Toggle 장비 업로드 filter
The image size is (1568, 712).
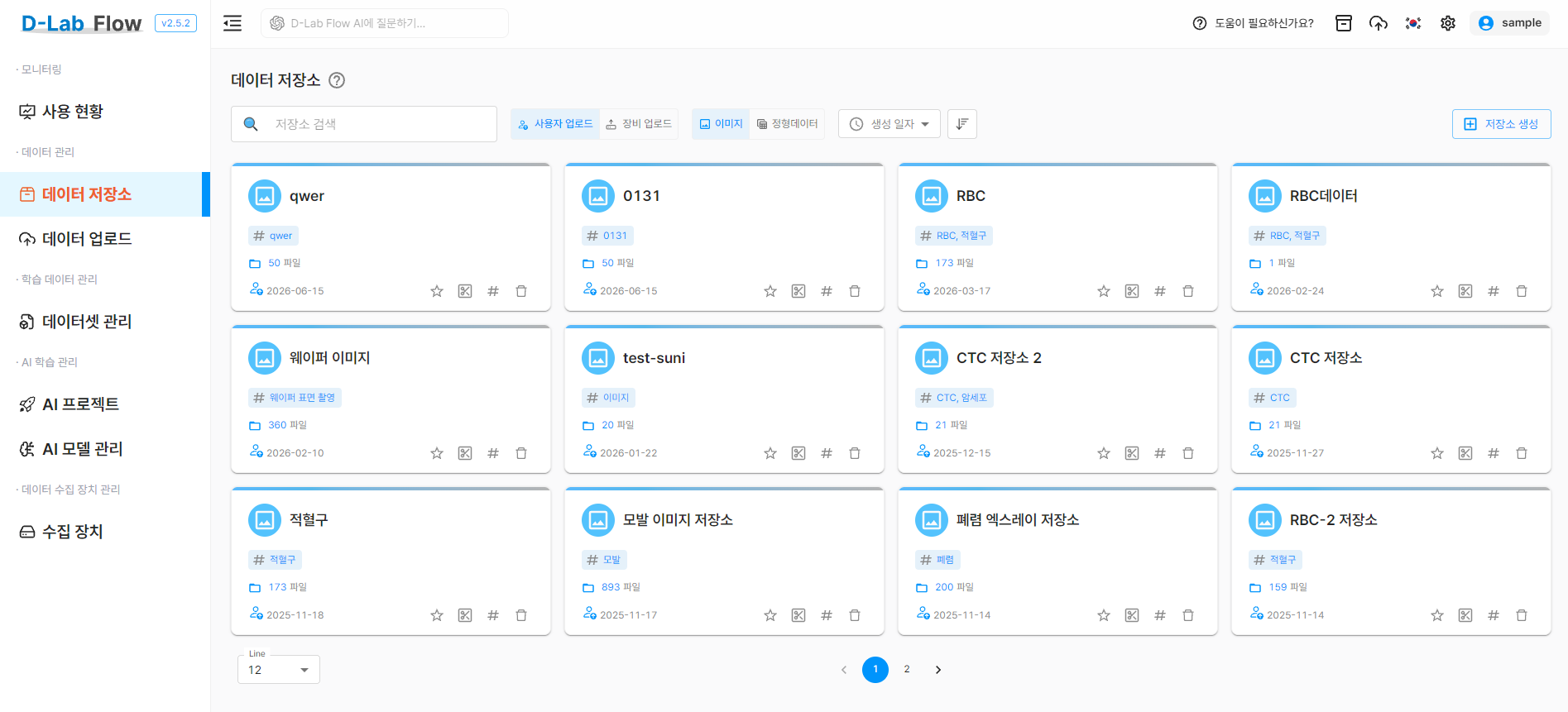[x=639, y=124]
